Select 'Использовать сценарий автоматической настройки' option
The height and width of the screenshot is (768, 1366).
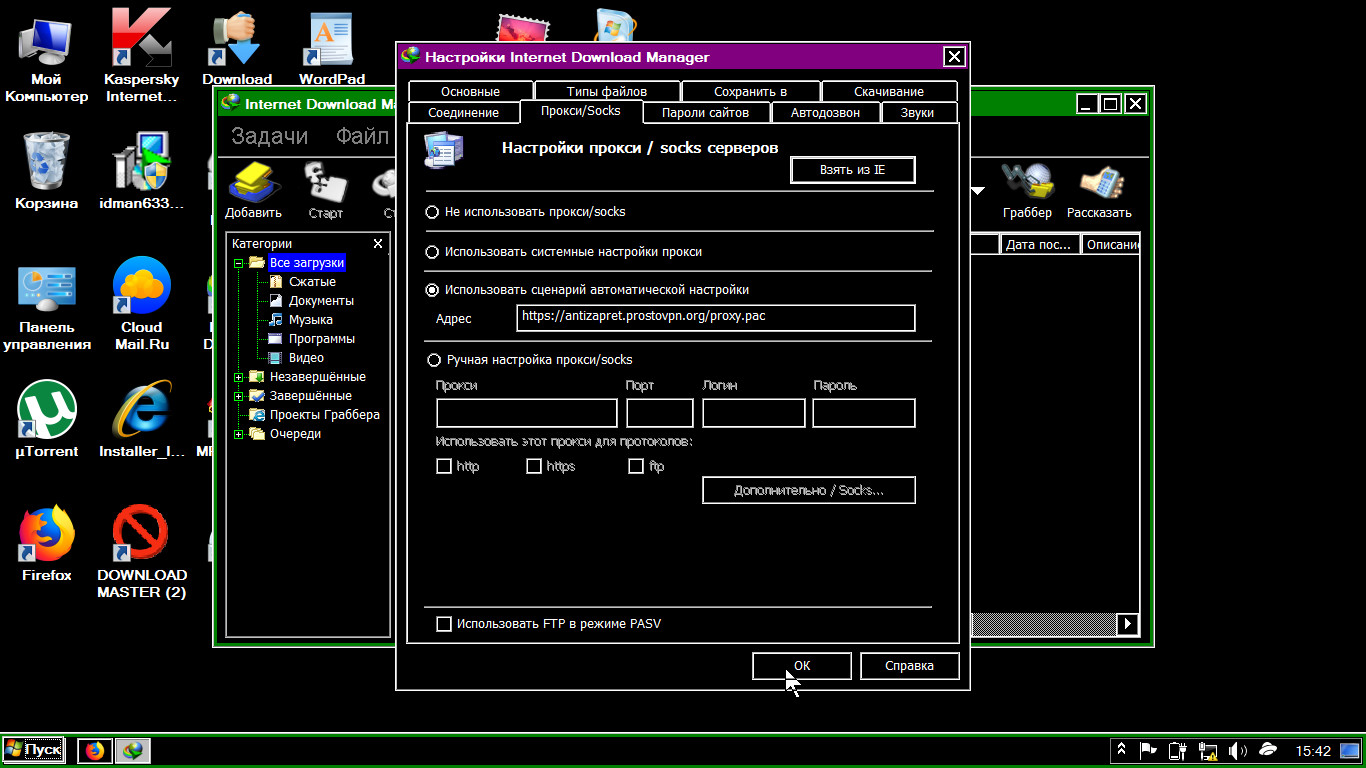(x=432, y=290)
